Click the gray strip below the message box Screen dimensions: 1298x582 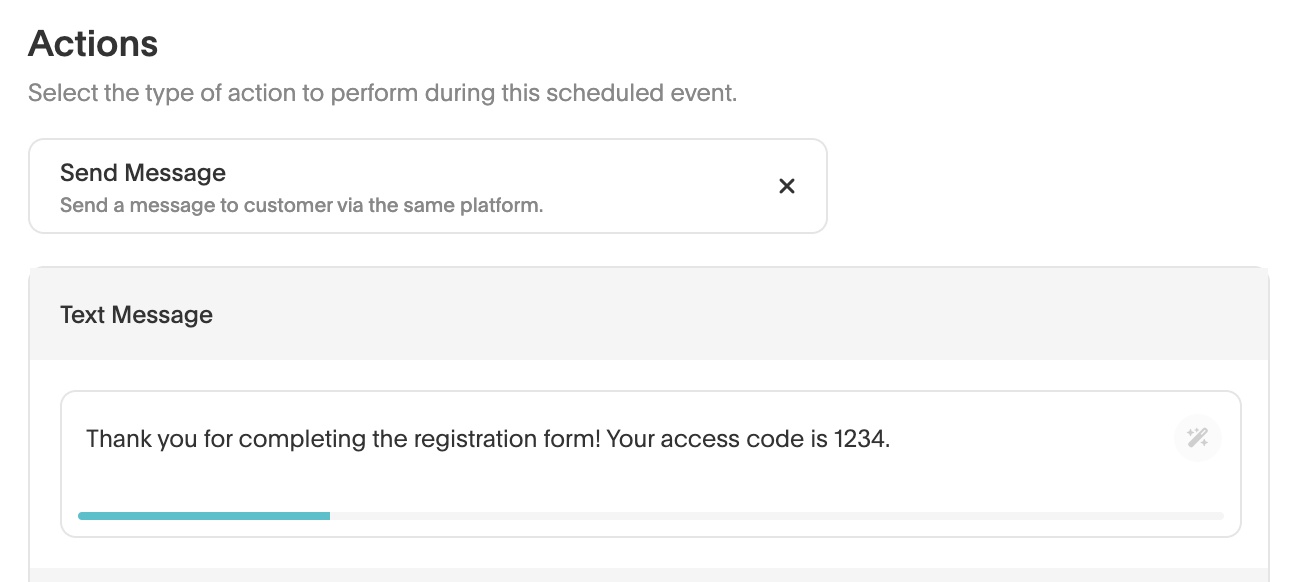(648, 575)
